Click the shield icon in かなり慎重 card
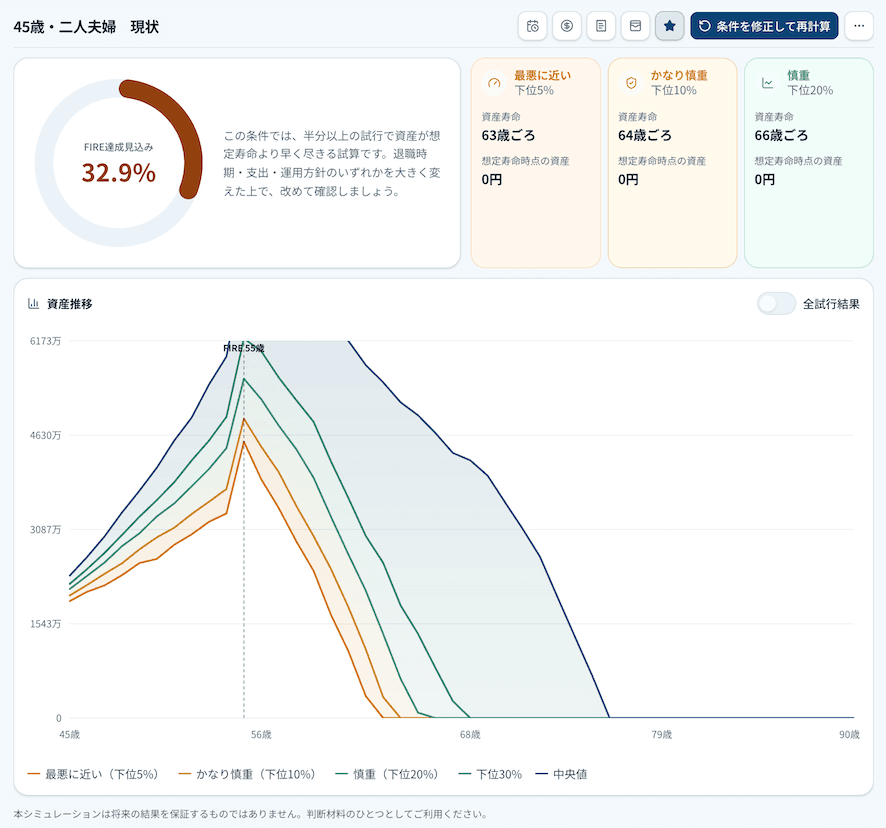The image size is (886, 828). tap(631, 83)
